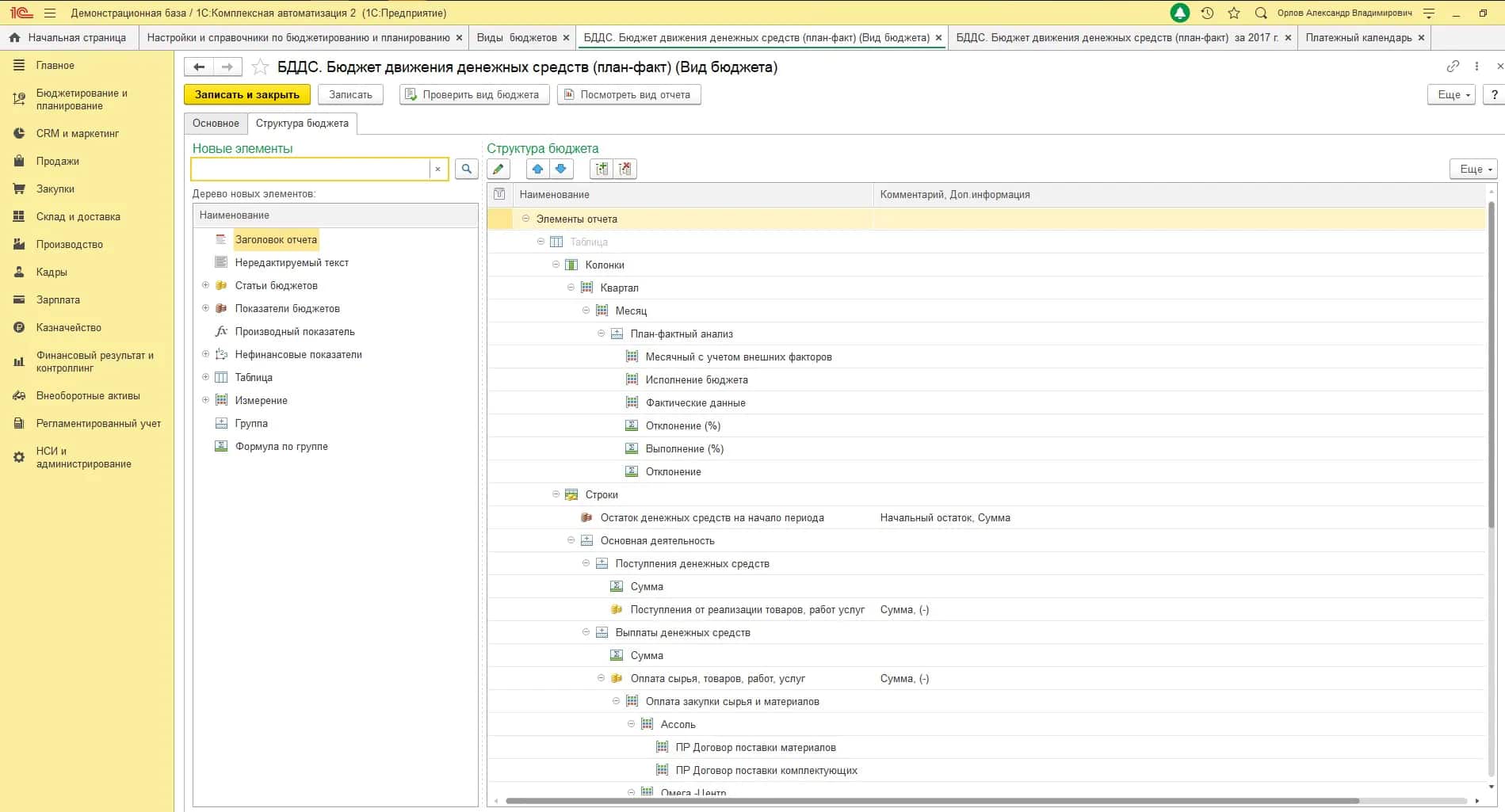Click the pencil edit icon in budget structure
Viewport: 1505px width, 812px height.
[498, 169]
